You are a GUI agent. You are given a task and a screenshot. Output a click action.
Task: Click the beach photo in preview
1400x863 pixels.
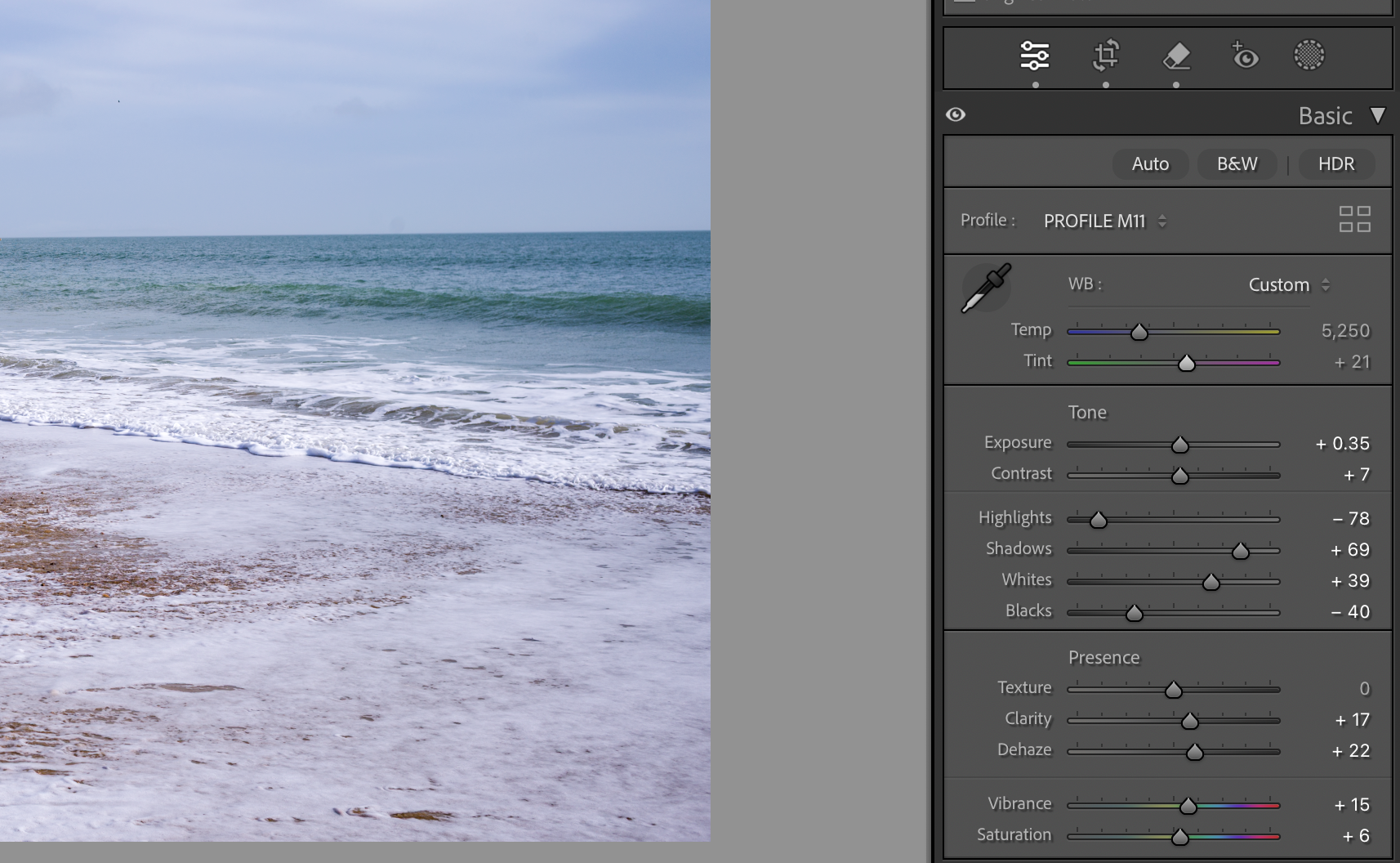coord(354,420)
